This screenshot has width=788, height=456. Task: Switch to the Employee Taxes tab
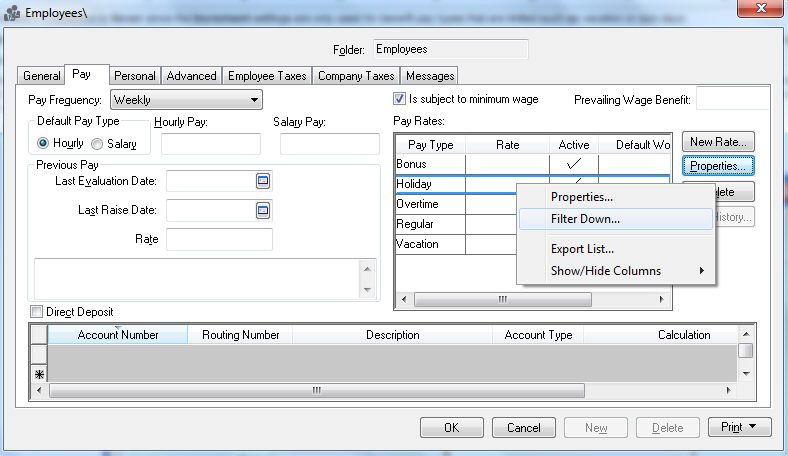tap(267, 76)
